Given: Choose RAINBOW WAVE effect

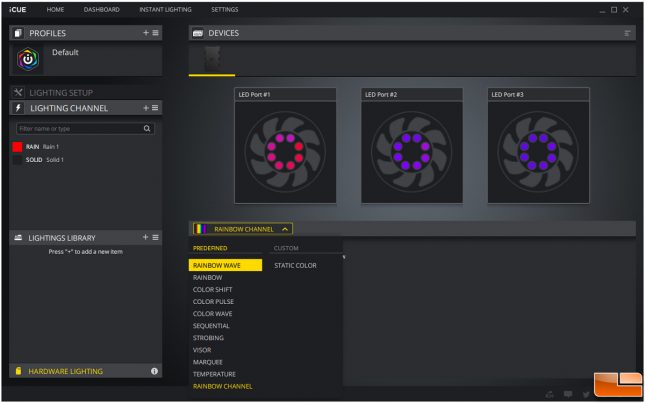Looking at the screenshot, I should coord(225,265).
